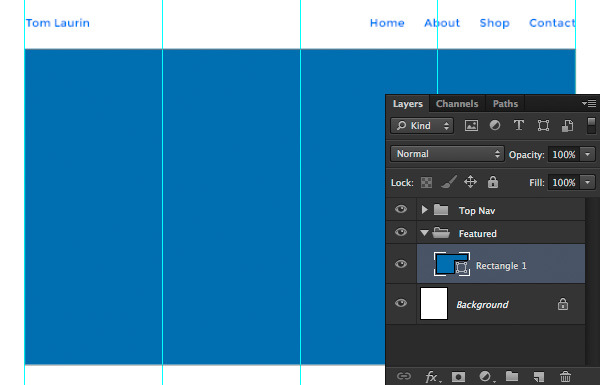Lock transparent pixels icon
The width and height of the screenshot is (600, 385).
click(426, 183)
